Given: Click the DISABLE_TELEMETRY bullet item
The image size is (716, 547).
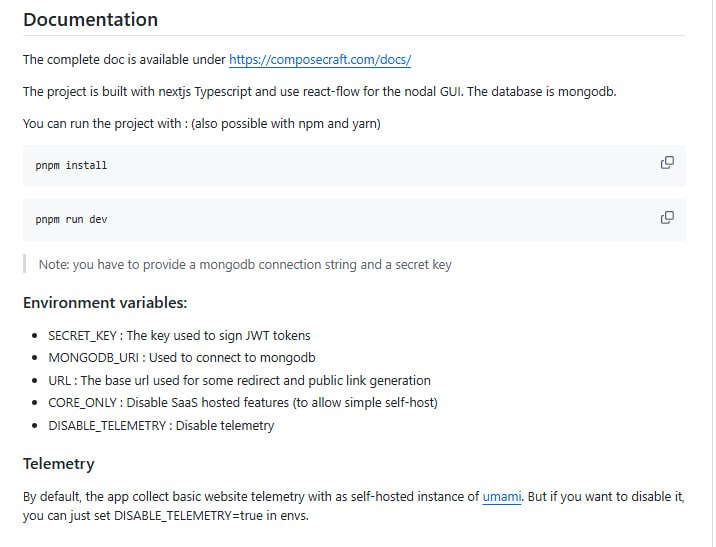Looking at the screenshot, I should coord(161,426).
